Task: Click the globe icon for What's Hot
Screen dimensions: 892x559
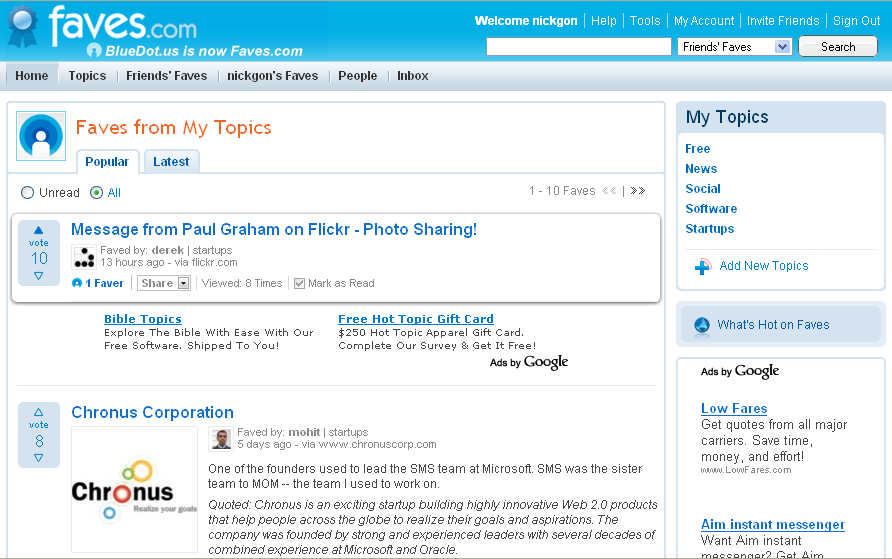Action: 702,325
